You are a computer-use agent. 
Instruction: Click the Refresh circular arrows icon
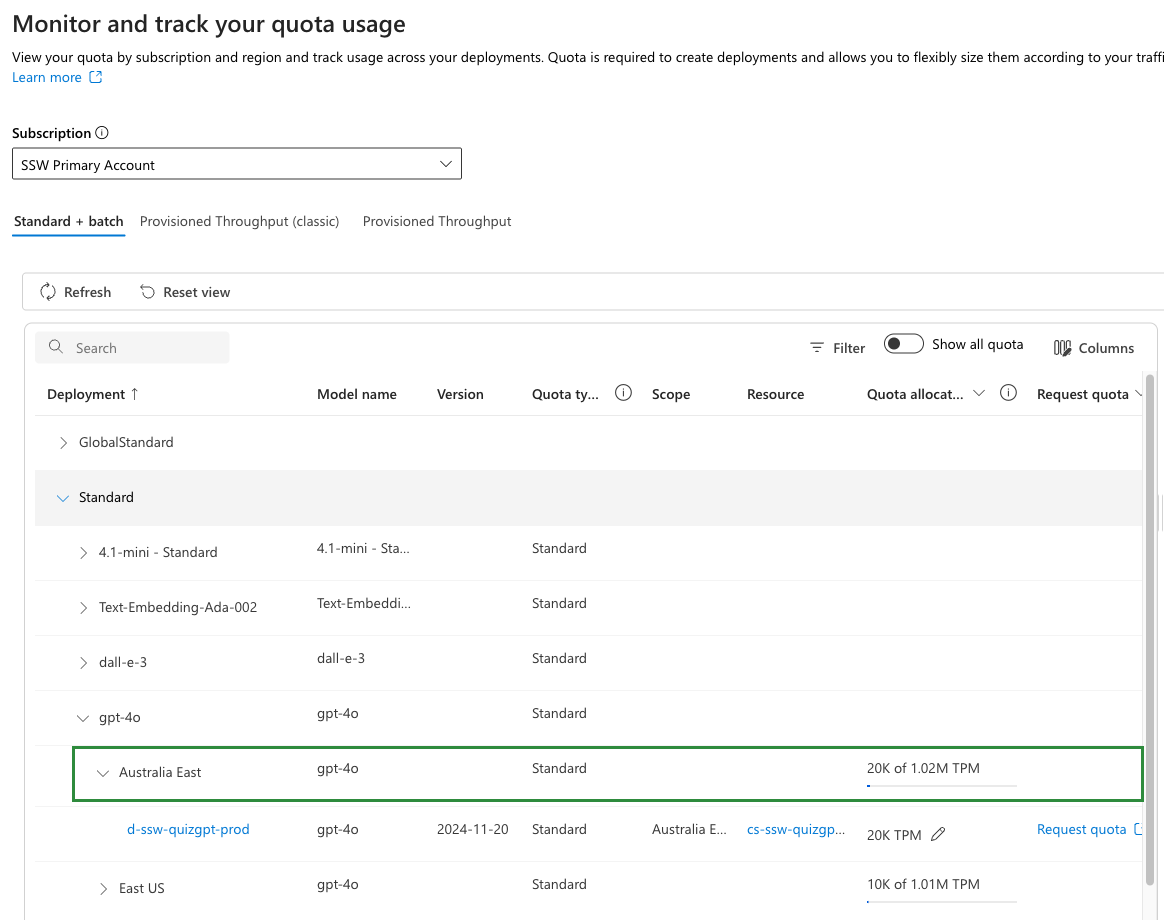point(48,292)
